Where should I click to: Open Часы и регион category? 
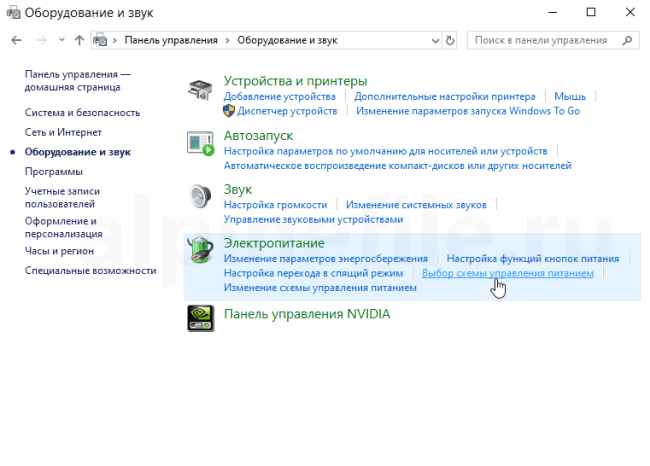[59, 251]
